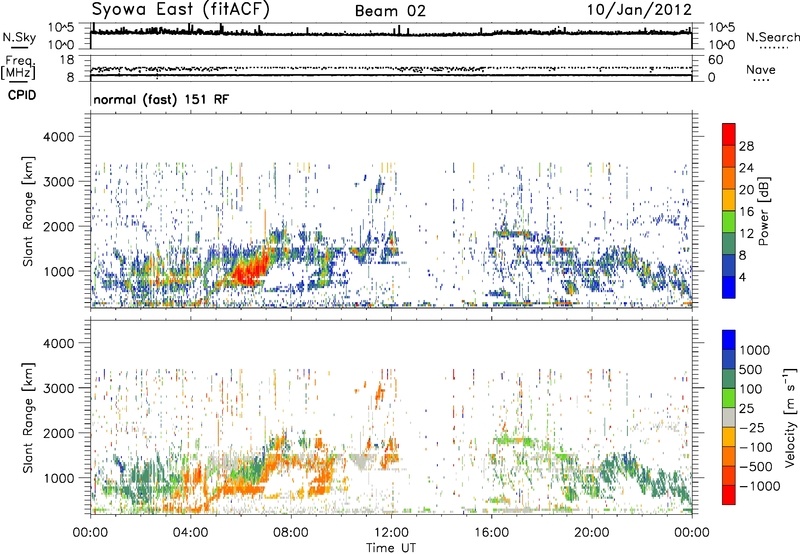Click the '04:00' time tick label
Viewport: 800px width, 554px height.
[191, 533]
